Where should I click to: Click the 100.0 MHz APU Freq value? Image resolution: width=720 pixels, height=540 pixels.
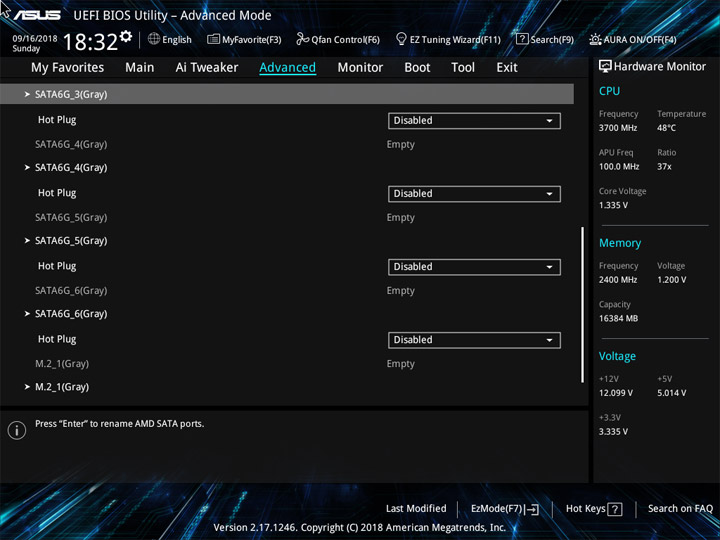point(619,166)
